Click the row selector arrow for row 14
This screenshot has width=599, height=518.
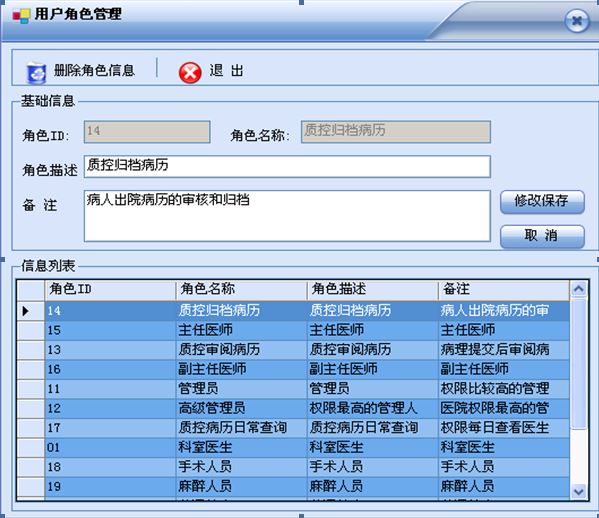(x=31, y=311)
